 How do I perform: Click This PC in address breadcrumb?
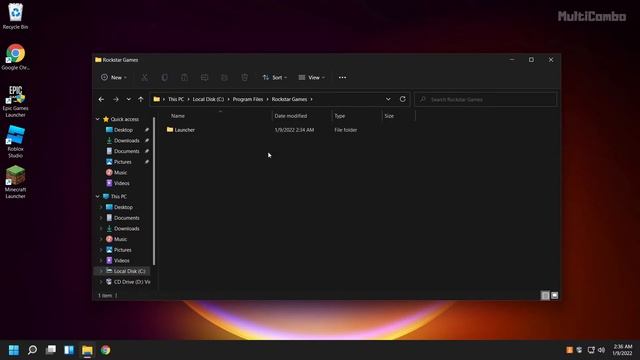point(176,99)
